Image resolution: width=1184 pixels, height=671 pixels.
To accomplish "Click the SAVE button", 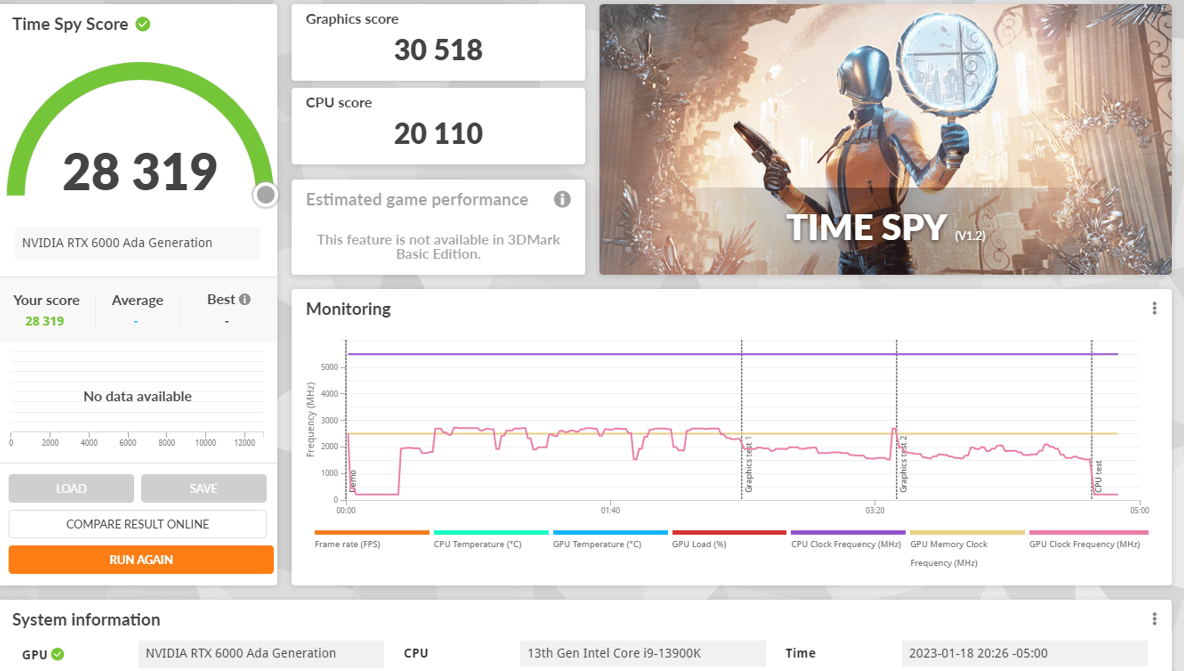I will (x=203, y=488).
